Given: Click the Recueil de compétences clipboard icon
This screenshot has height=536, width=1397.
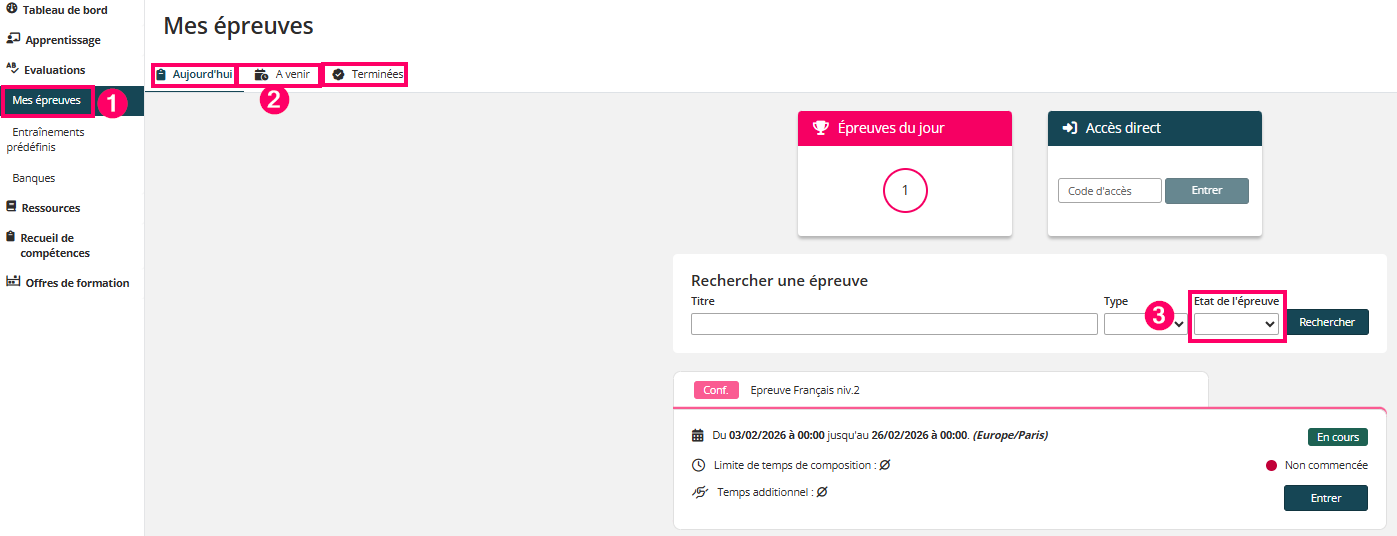Looking at the screenshot, I should click(11, 237).
